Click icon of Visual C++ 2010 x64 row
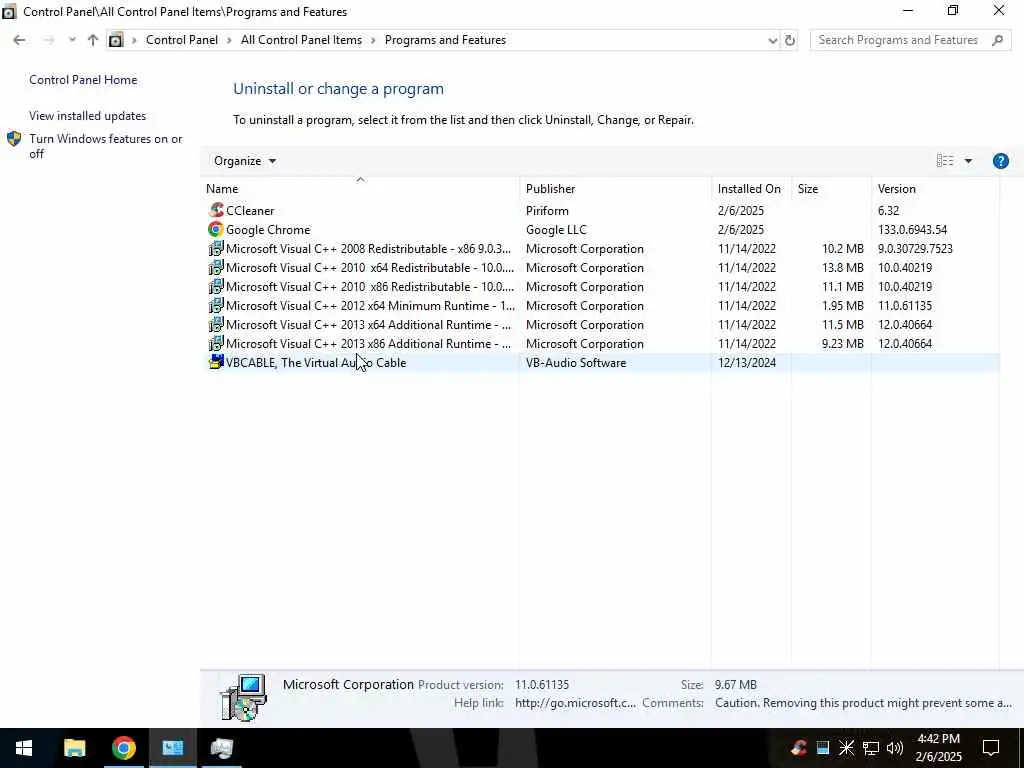1024x768 pixels. pyautogui.click(x=216, y=268)
